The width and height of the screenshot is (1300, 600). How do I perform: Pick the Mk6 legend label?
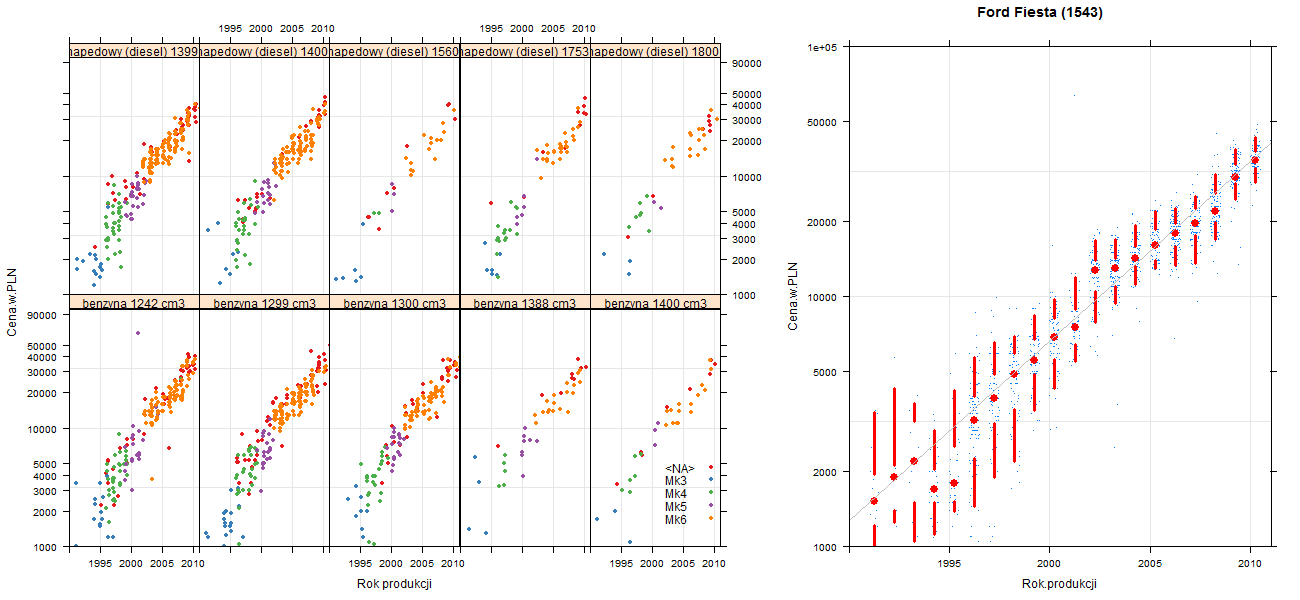[x=676, y=520]
